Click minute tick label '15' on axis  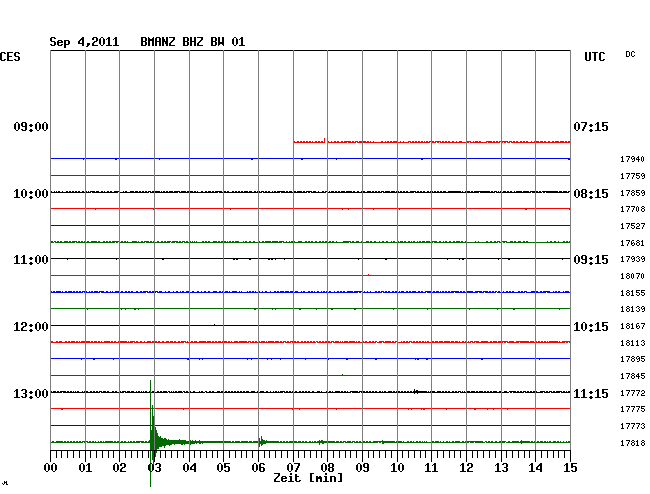tap(570, 467)
